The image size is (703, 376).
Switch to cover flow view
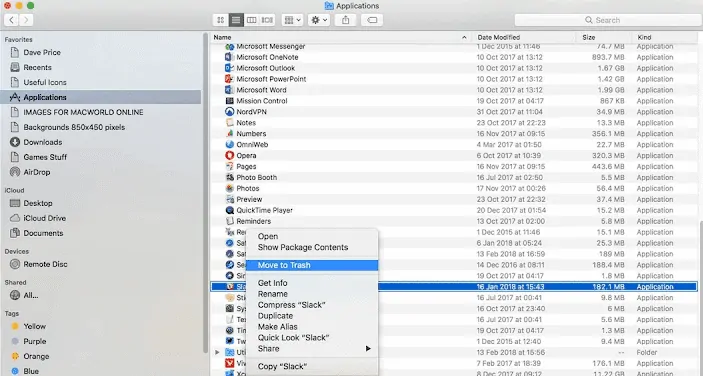(x=267, y=20)
